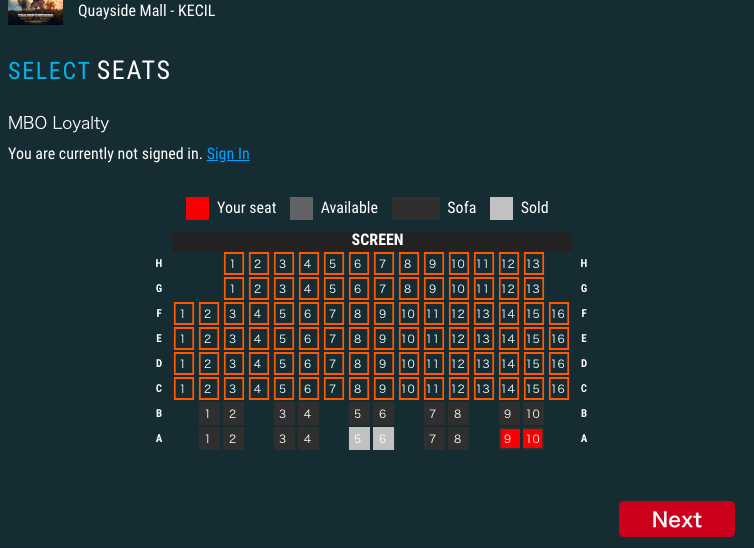Viewport: 754px width, 548px height.
Task: Deselect red seat 9 in row A
Action: (509, 438)
